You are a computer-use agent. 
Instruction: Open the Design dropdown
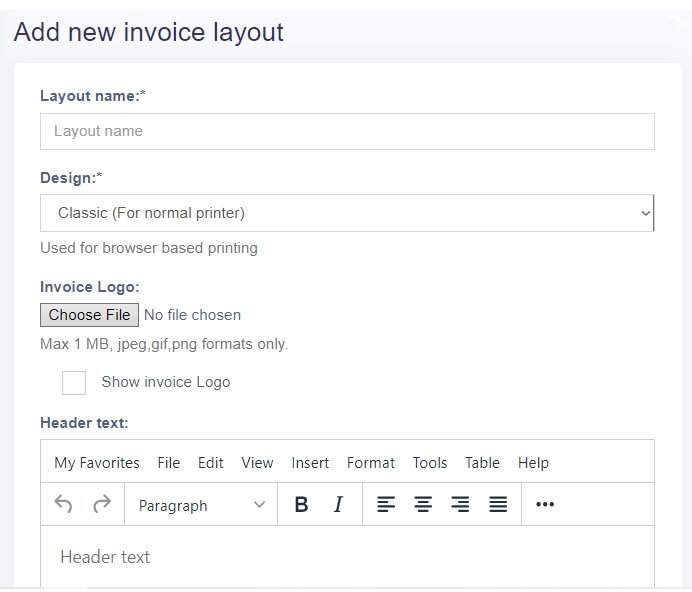point(347,213)
